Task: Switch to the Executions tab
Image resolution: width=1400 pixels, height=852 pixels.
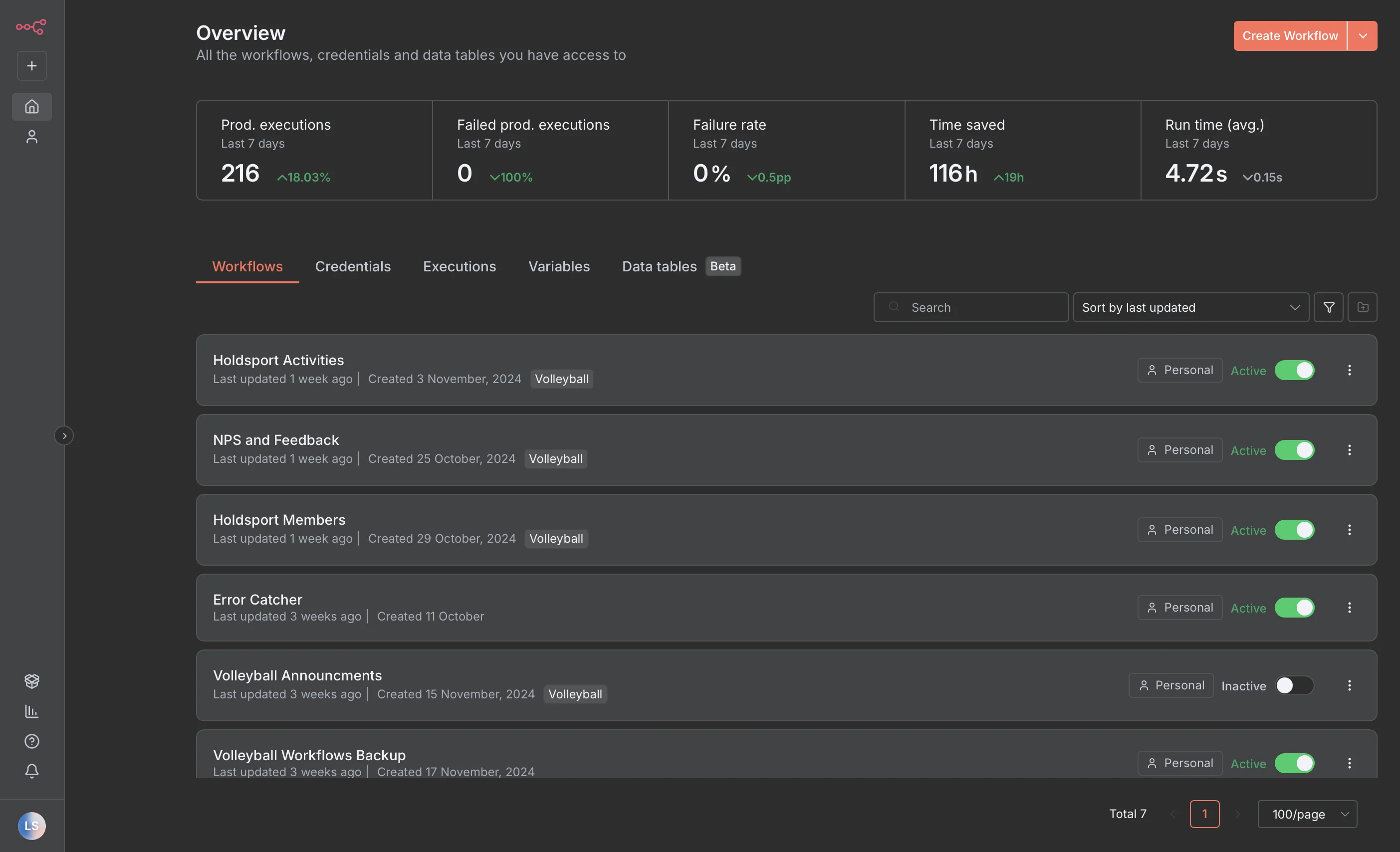Action: coord(459,266)
